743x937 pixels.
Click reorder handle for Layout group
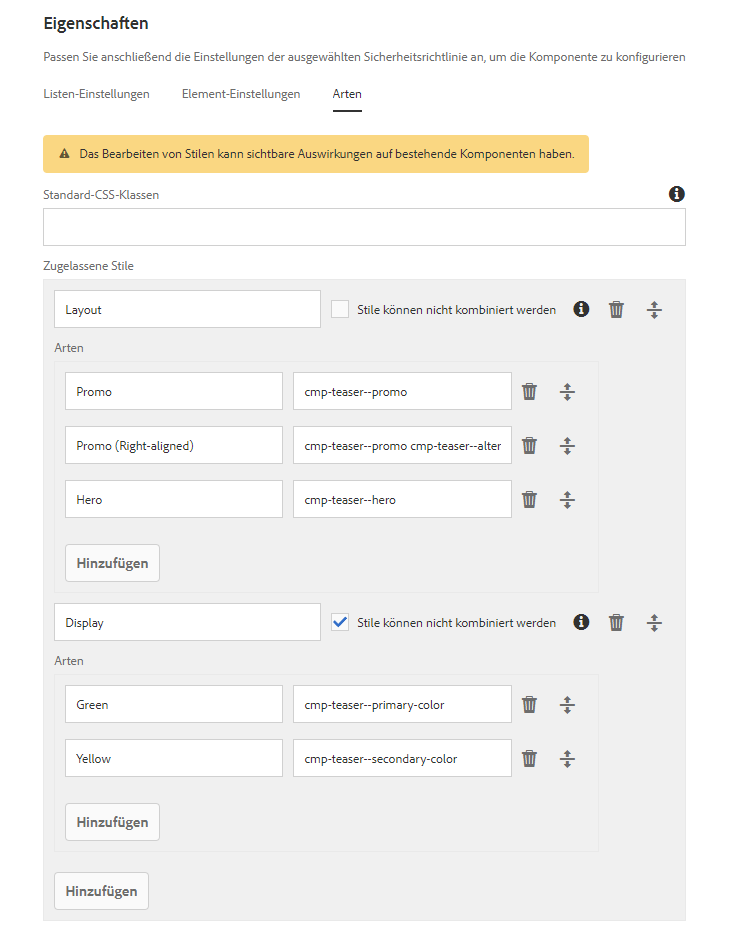[x=654, y=310]
